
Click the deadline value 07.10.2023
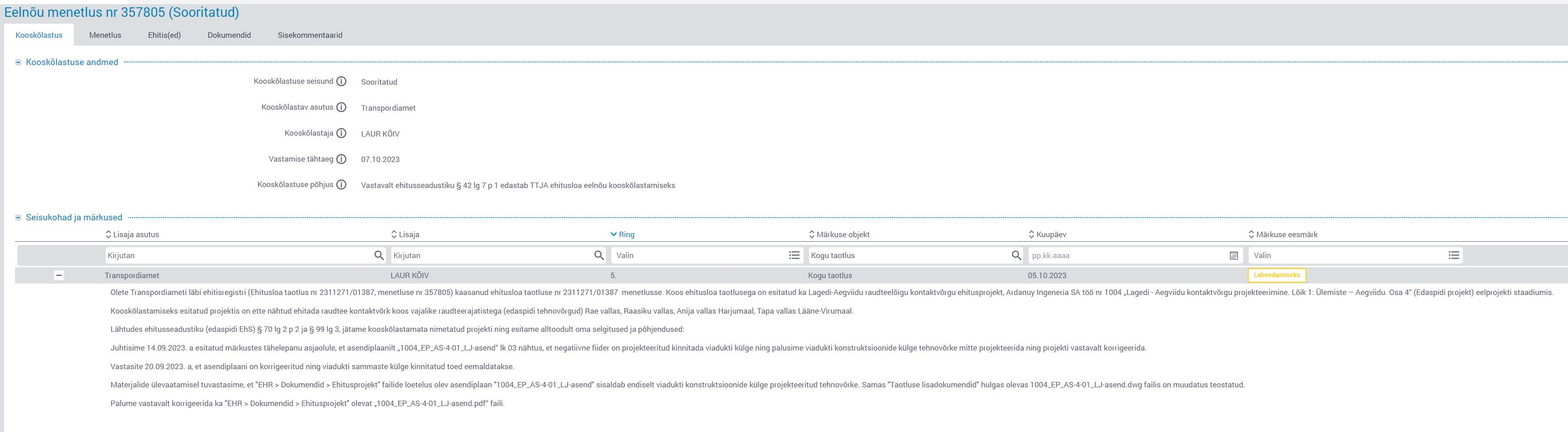380,159
